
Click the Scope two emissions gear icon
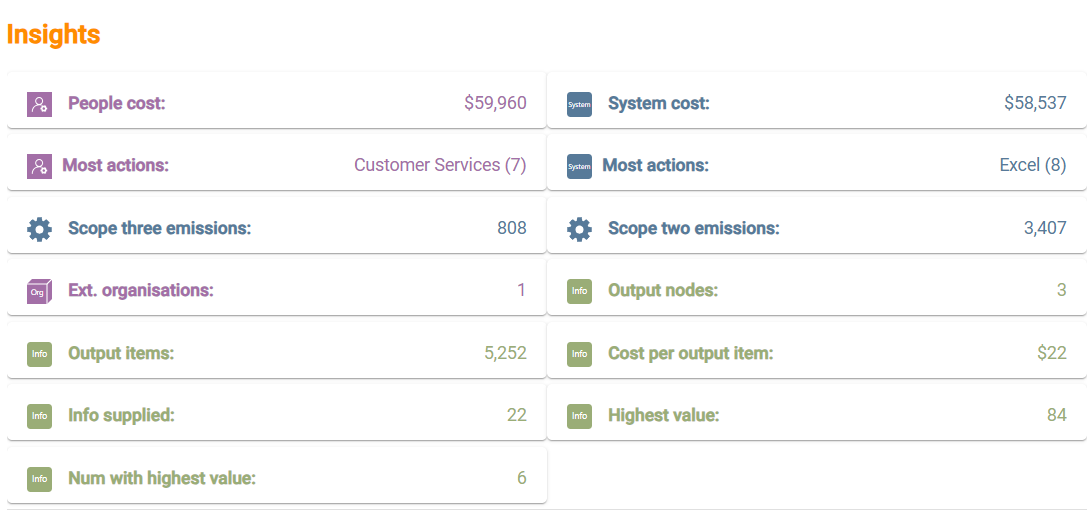579,229
